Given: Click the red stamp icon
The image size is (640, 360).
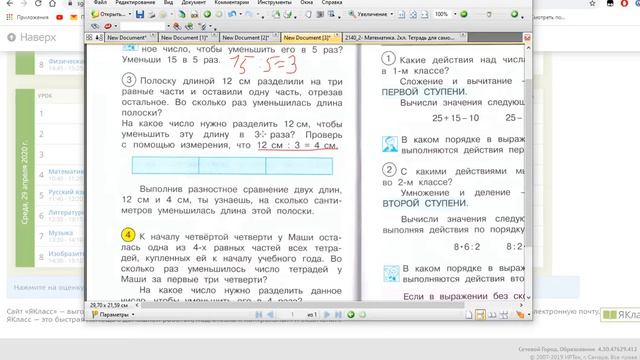Looking at the screenshot, I should coord(108,27).
